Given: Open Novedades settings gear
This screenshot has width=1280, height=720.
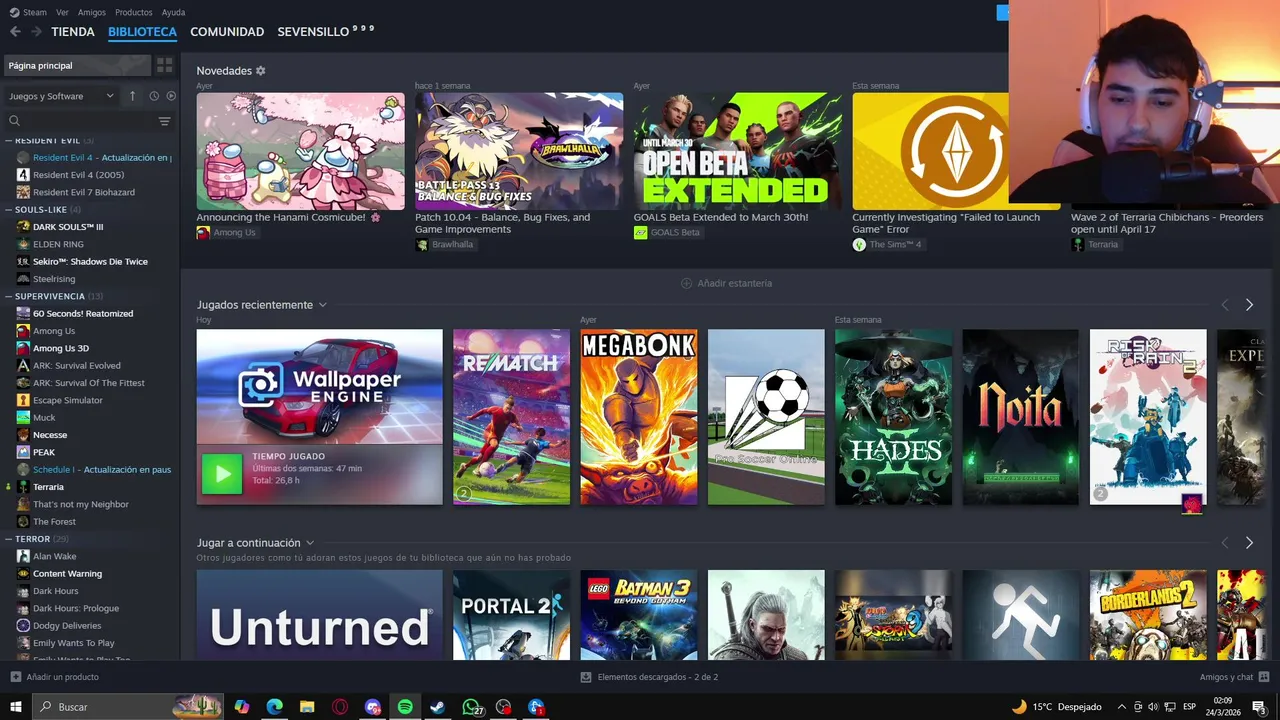Looking at the screenshot, I should (x=261, y=71).
